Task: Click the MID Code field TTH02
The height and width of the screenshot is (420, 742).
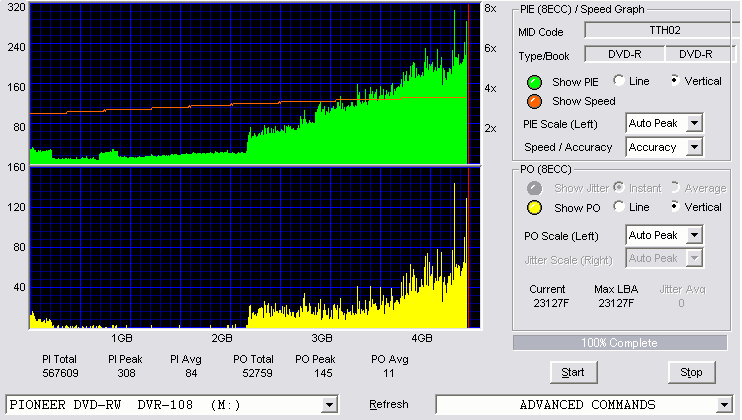Action: click(664, 30)
